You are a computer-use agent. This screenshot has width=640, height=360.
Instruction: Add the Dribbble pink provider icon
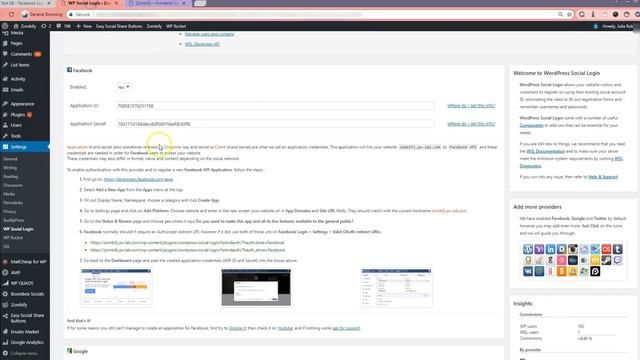(x=562, y=260)
